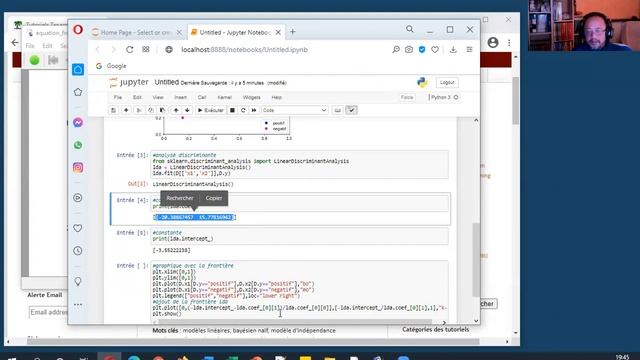640x360 pixels.
Task: Open the Player icon in sidebar
Action: [78, 198]
